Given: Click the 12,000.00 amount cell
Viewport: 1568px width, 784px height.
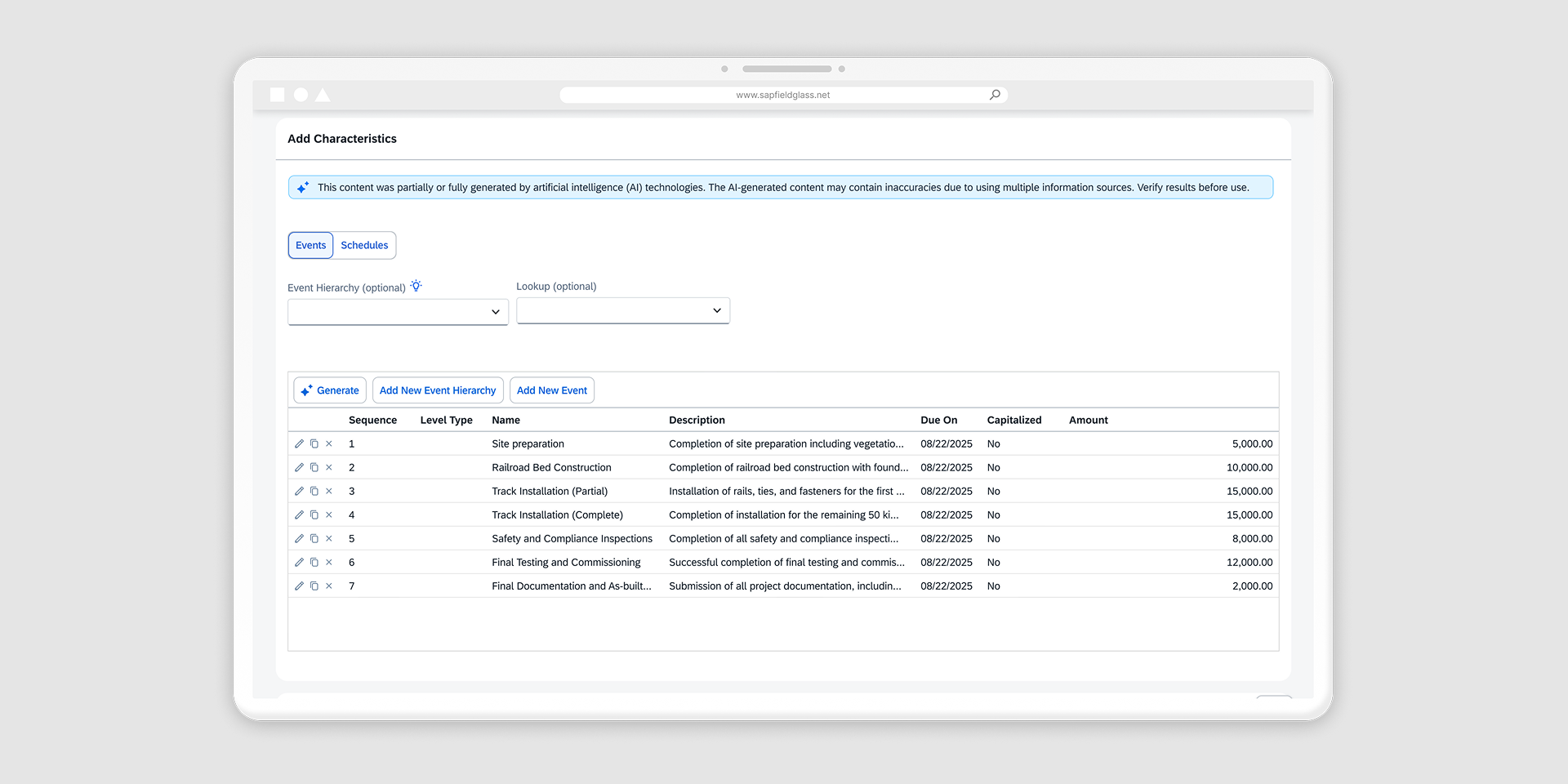Looking at the screenshot, I should pos(1249,563).
